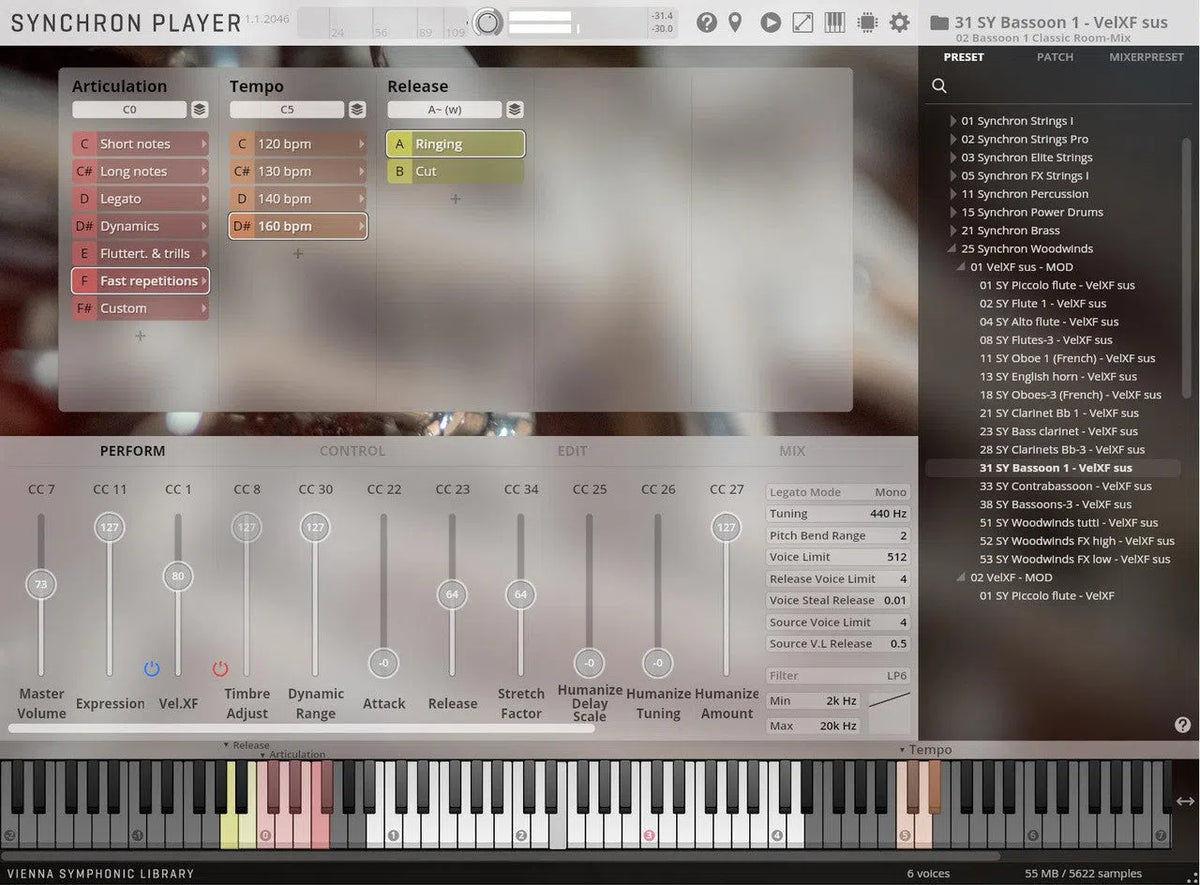Click the CPU chip icon in the toolbar
Screen dimensions: 1200x885
click(866, 22)
